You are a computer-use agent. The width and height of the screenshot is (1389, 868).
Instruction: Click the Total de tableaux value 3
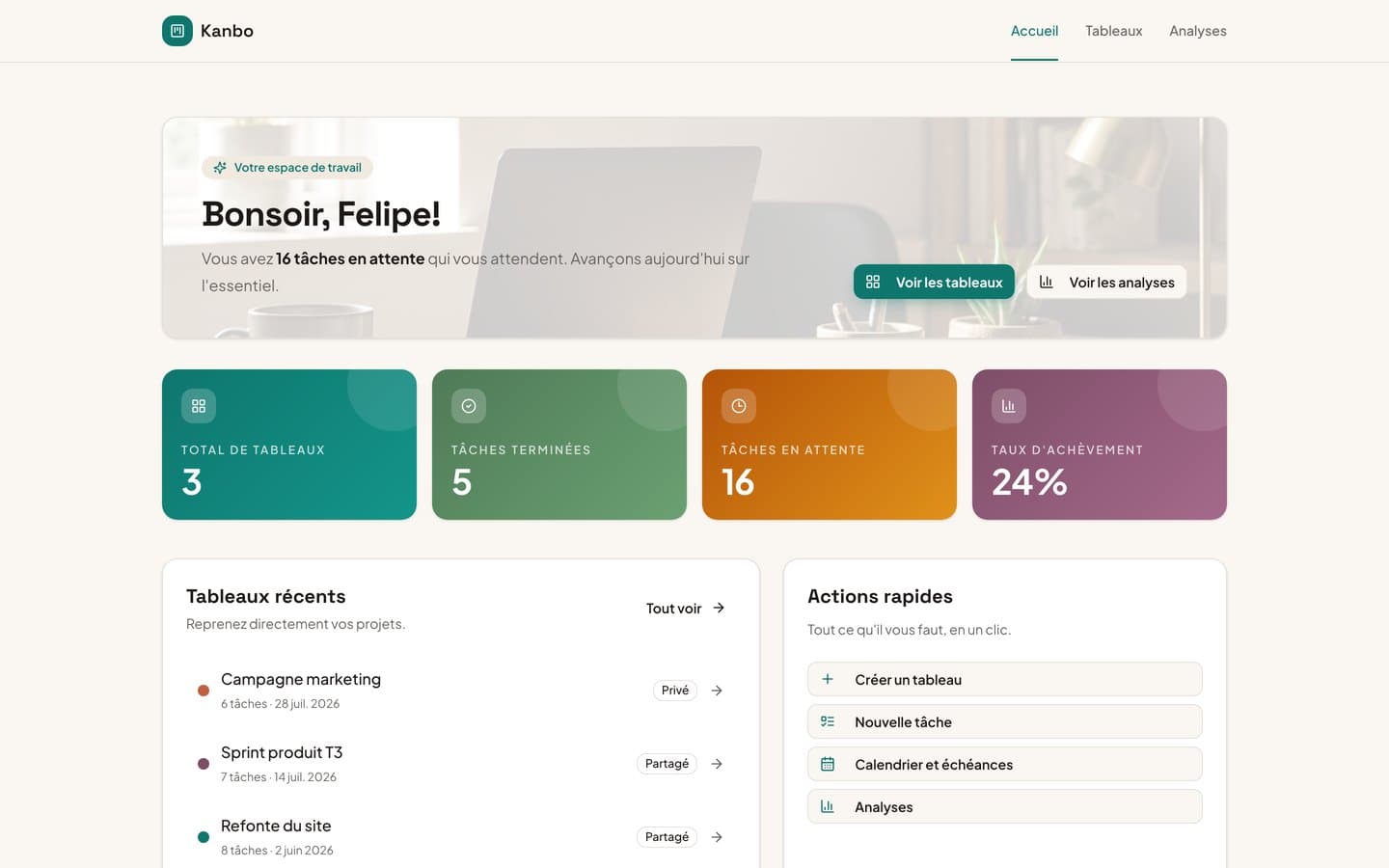[192, 482]
